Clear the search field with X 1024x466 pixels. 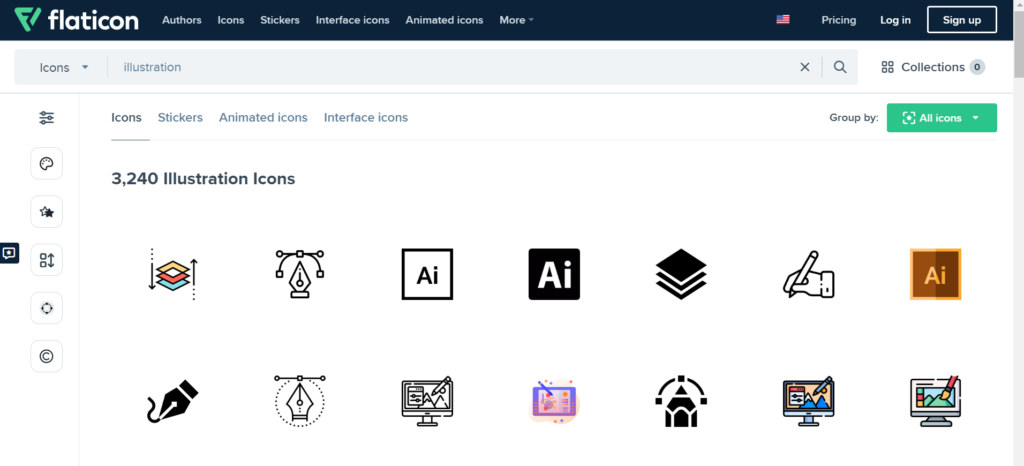805,67
